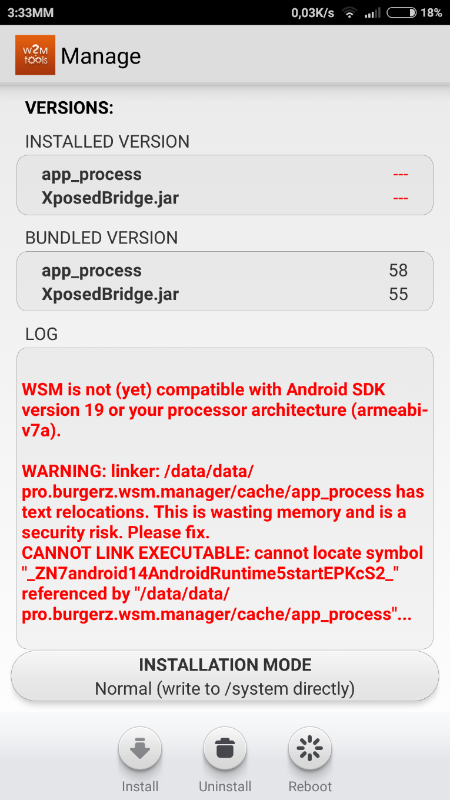Tap the cellular signal bars icon

tap(372, 13)
